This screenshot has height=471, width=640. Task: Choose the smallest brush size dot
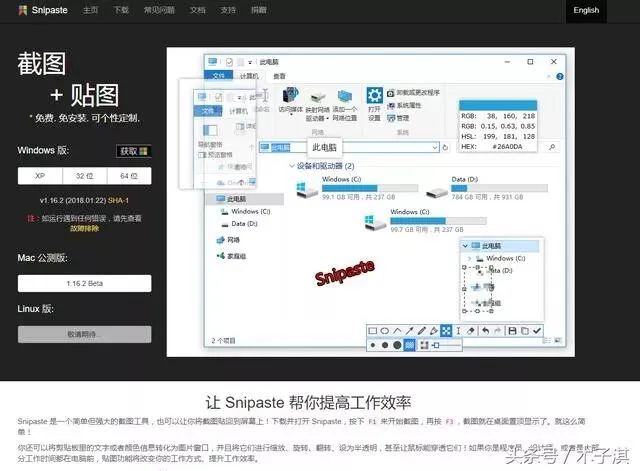pyautogui.click(x=373, y=345)
